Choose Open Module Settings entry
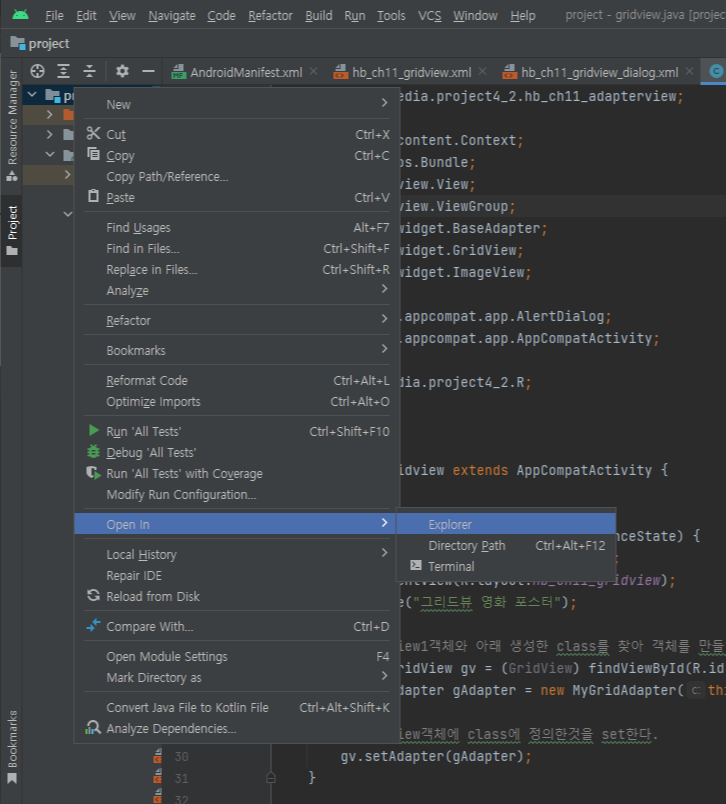Image resolution: width=726 pixels, height=804 pixels. point(237,657)
